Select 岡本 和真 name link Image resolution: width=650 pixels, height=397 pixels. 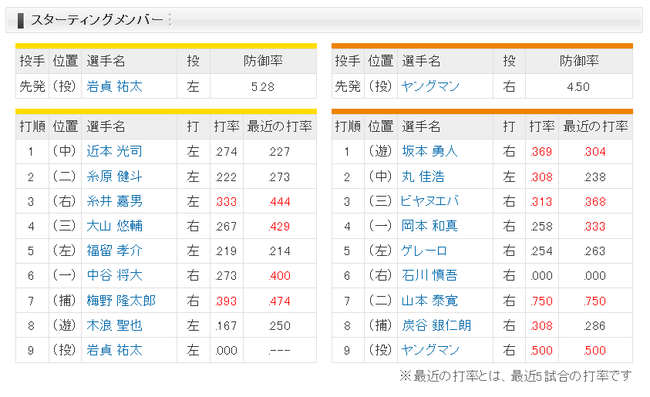point(429,226)
